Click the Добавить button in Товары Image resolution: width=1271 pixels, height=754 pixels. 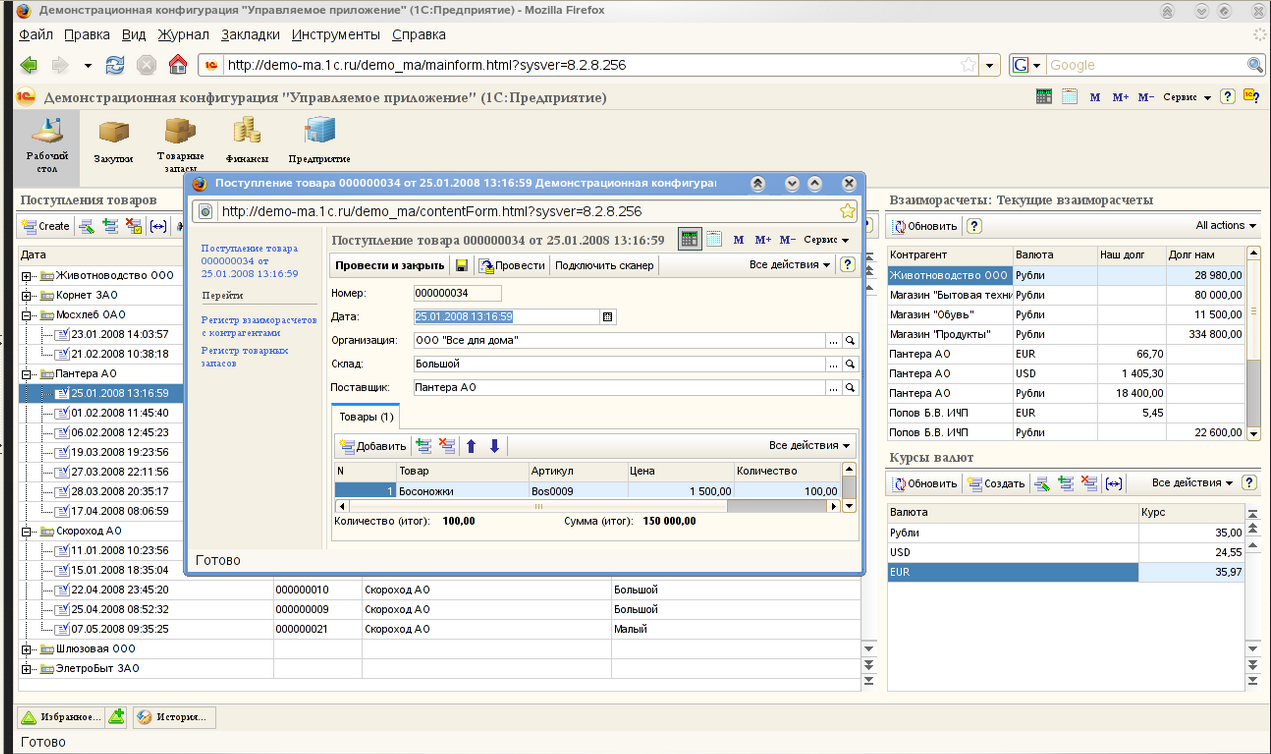point(373,446)
